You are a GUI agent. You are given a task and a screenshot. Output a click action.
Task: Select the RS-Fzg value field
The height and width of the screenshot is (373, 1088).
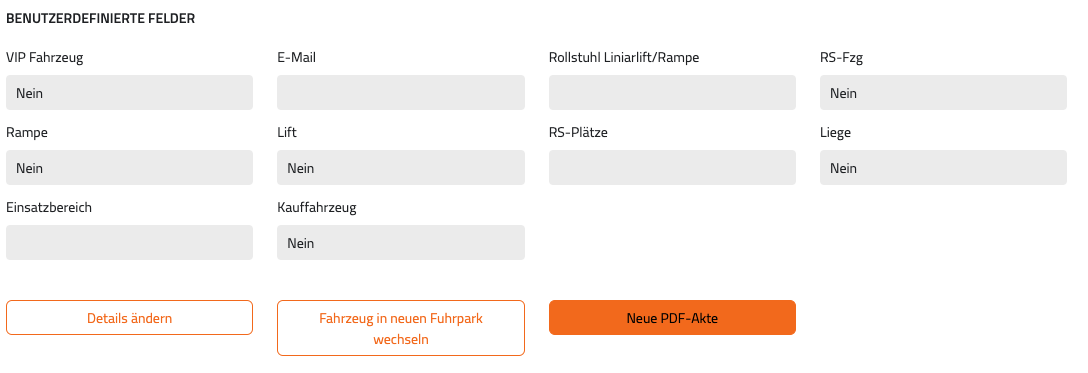point(943,93)
